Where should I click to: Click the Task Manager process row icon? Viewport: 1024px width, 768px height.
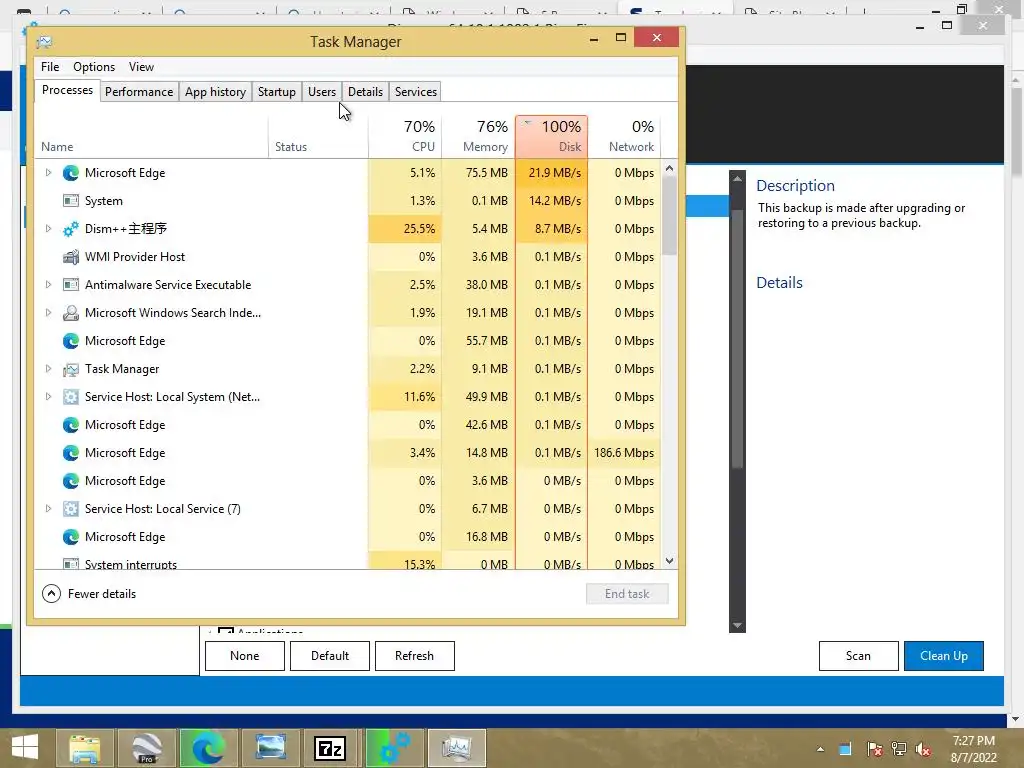71,369
